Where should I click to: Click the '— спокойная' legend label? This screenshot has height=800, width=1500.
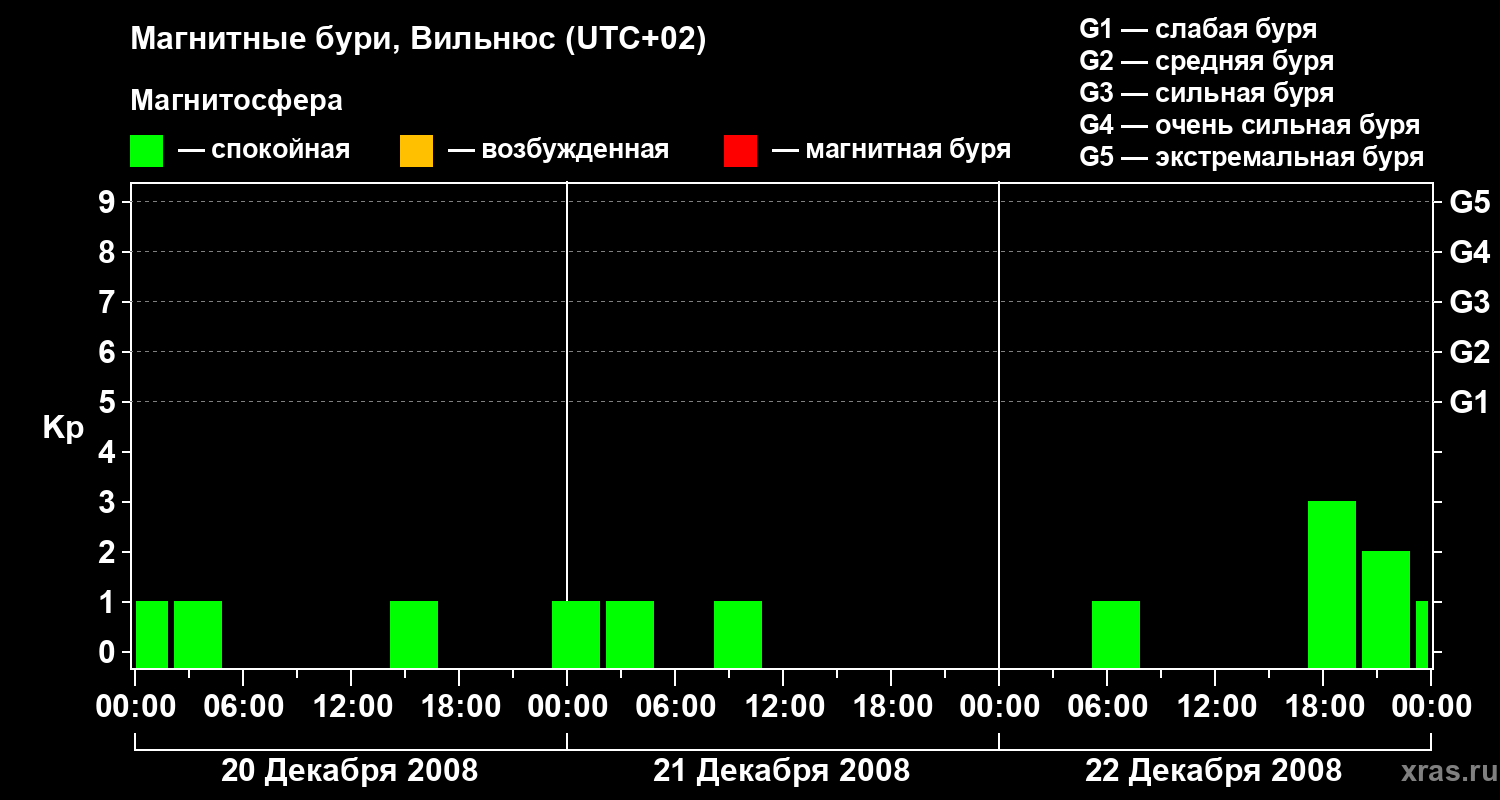[264, 150]
